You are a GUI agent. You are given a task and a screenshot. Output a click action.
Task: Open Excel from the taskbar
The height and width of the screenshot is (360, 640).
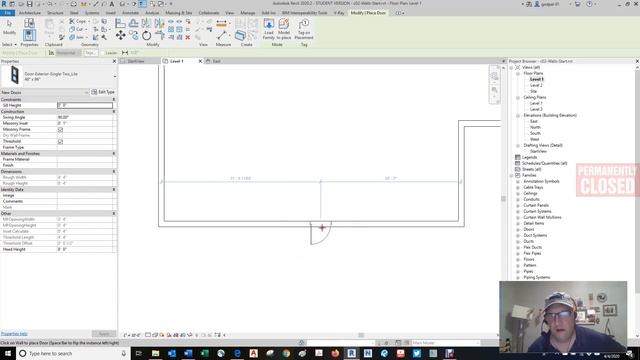tap(204, 353)
